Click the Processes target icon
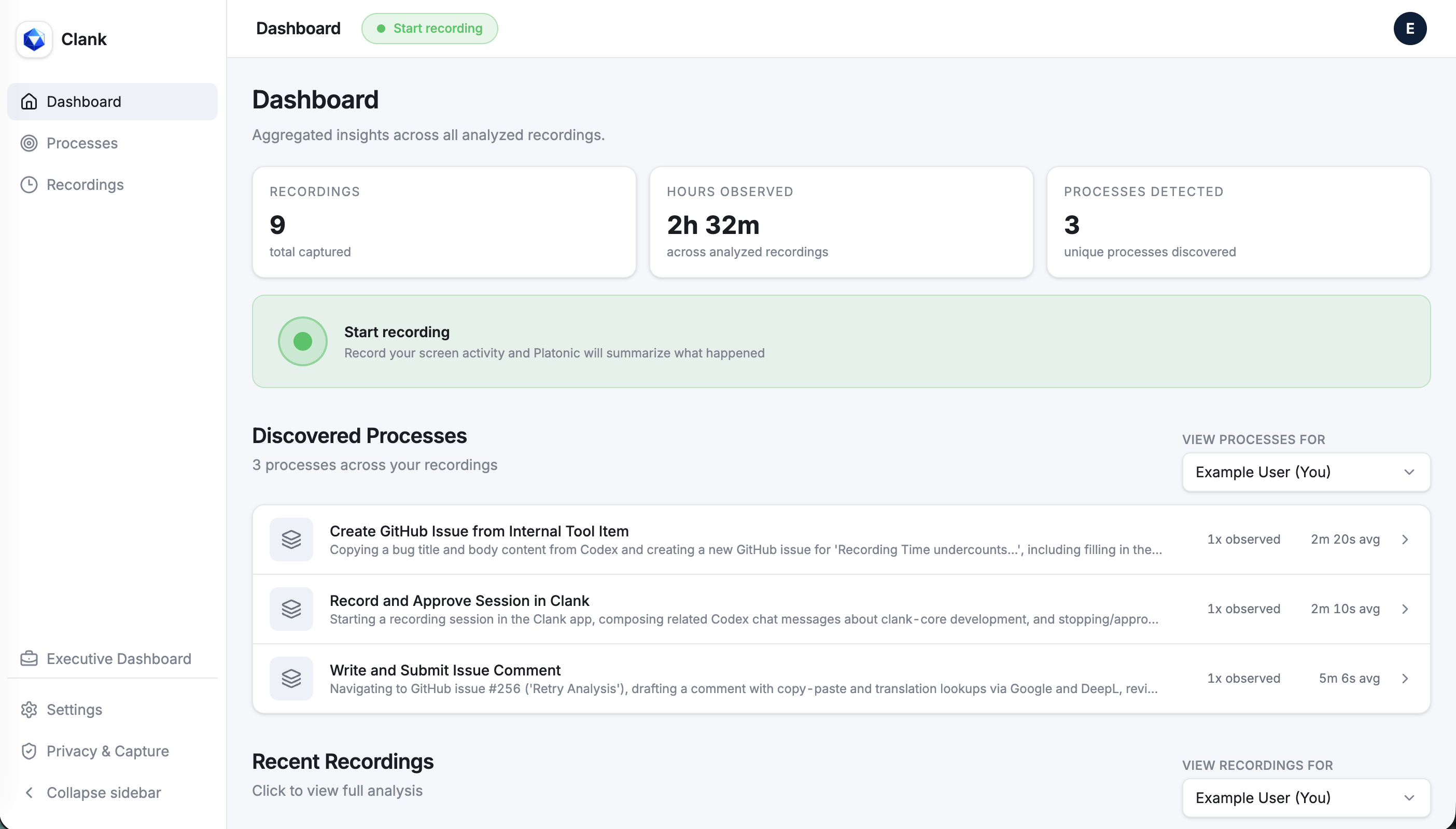This screenshot has height=829, width=1456. [x=29, y=143]
